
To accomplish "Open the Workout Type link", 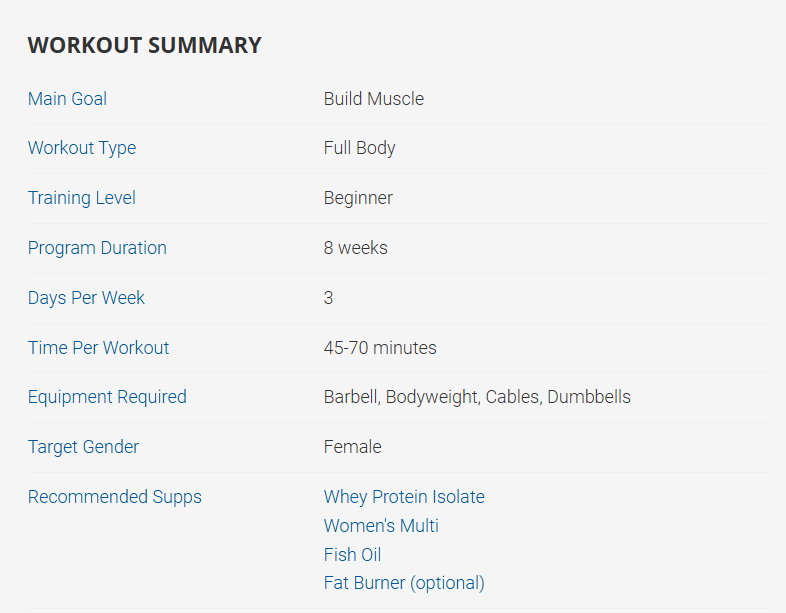I will [82, 148].
